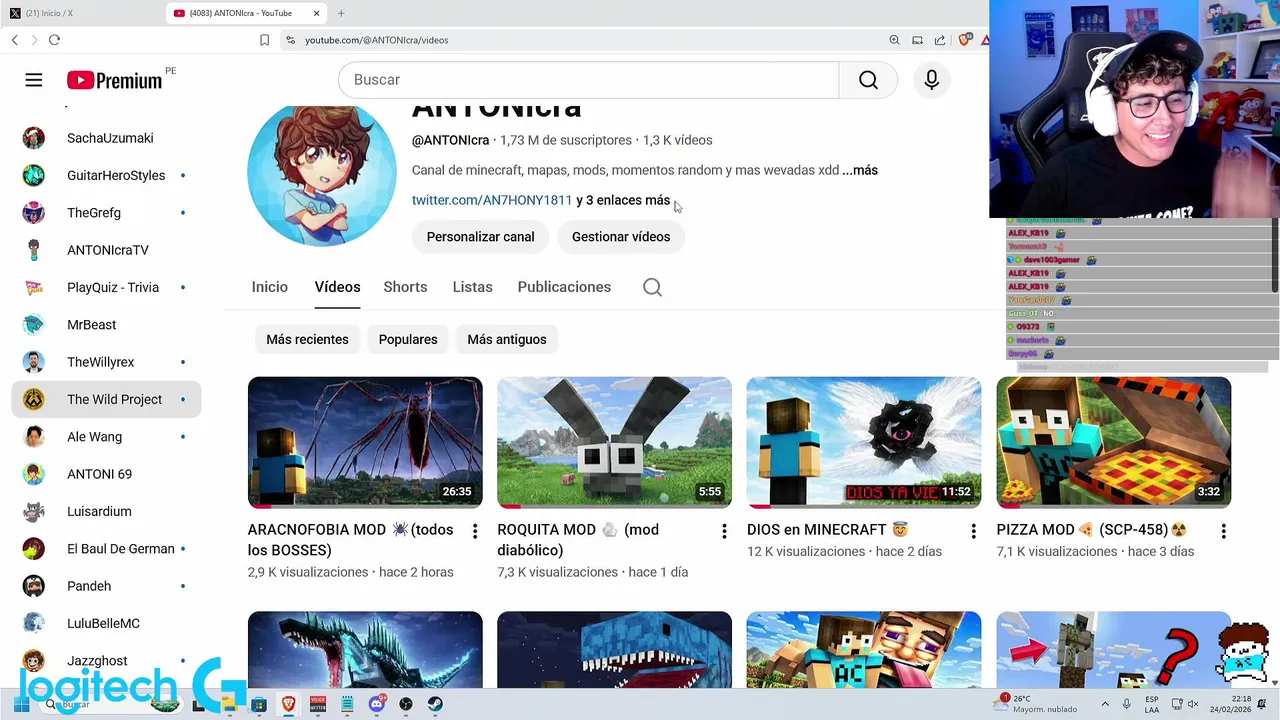The width and height of the screenshot is (1280, 720).
Task: Filter videos by Más recientes
Action: [307, 339]
